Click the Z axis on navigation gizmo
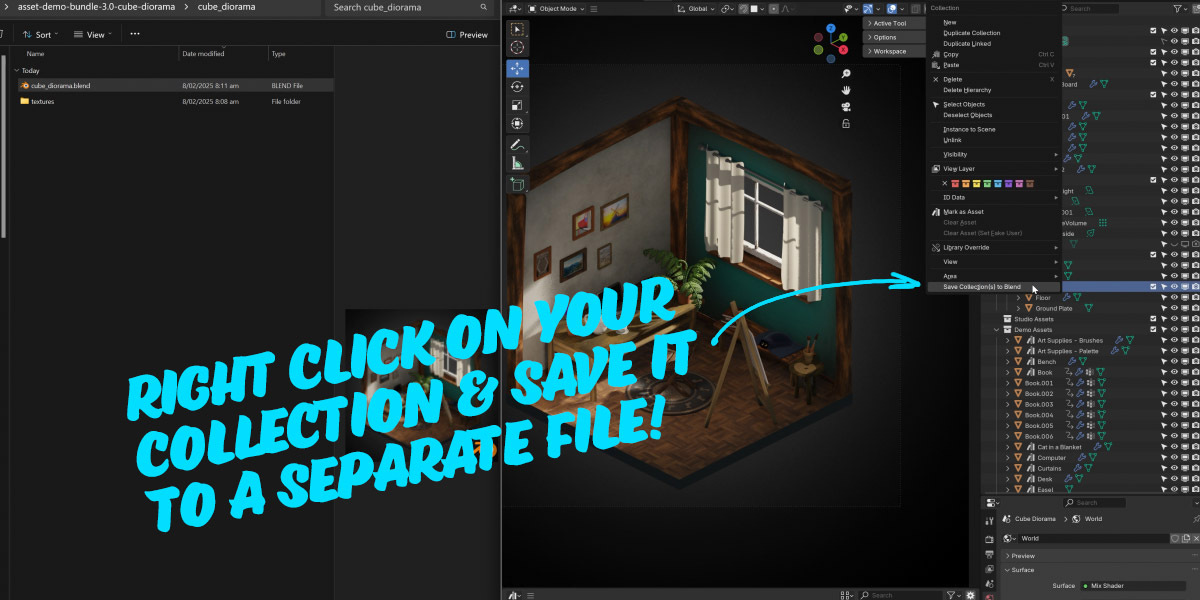Image resolution: width=1200 pixels, height=600 pixels. tap(832, 29)
